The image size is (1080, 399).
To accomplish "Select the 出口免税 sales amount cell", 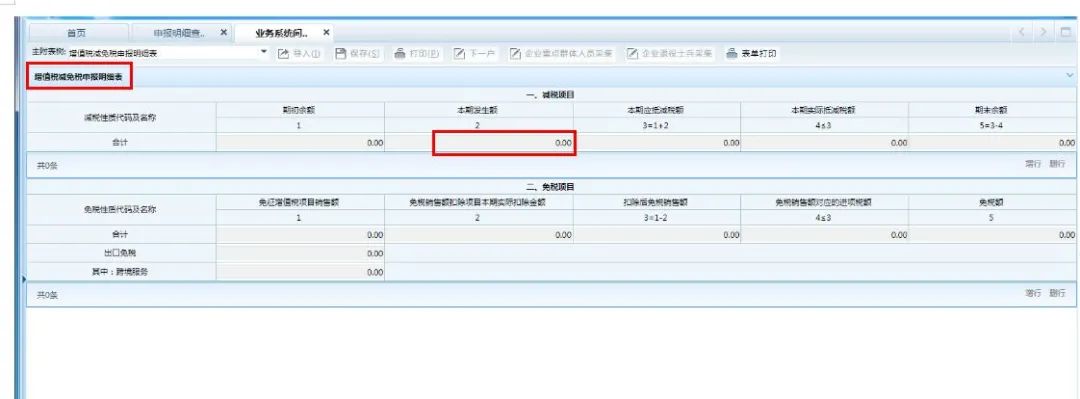I will (x=300, y=254).
